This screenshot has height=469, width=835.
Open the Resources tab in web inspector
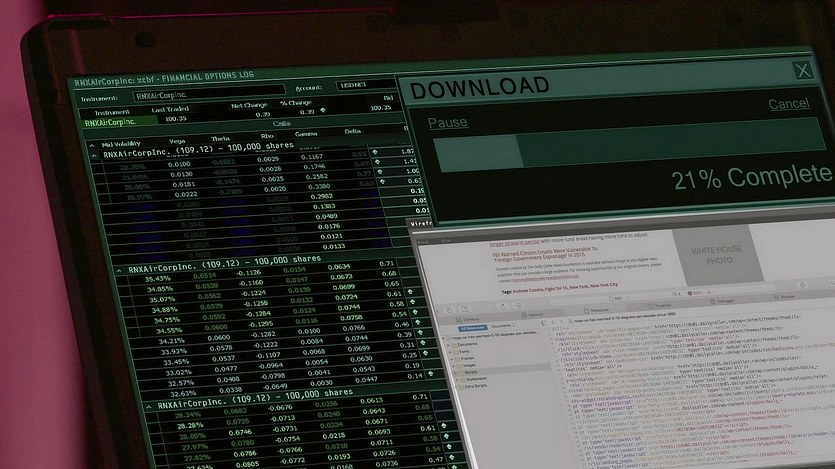coord(596,310)
